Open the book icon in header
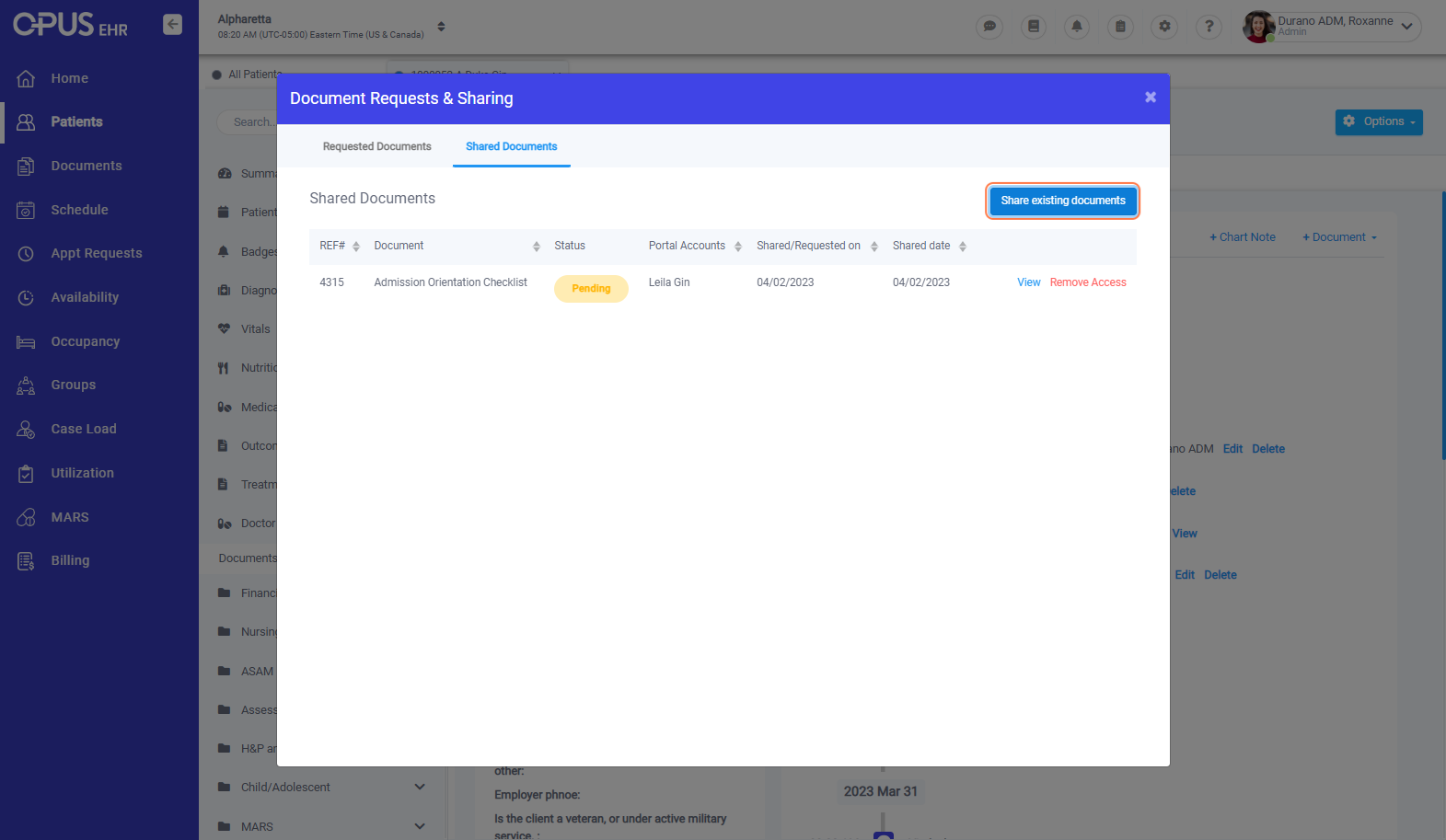The image size is (1446, 840). pyautogui.click(x=1034, y=27)
